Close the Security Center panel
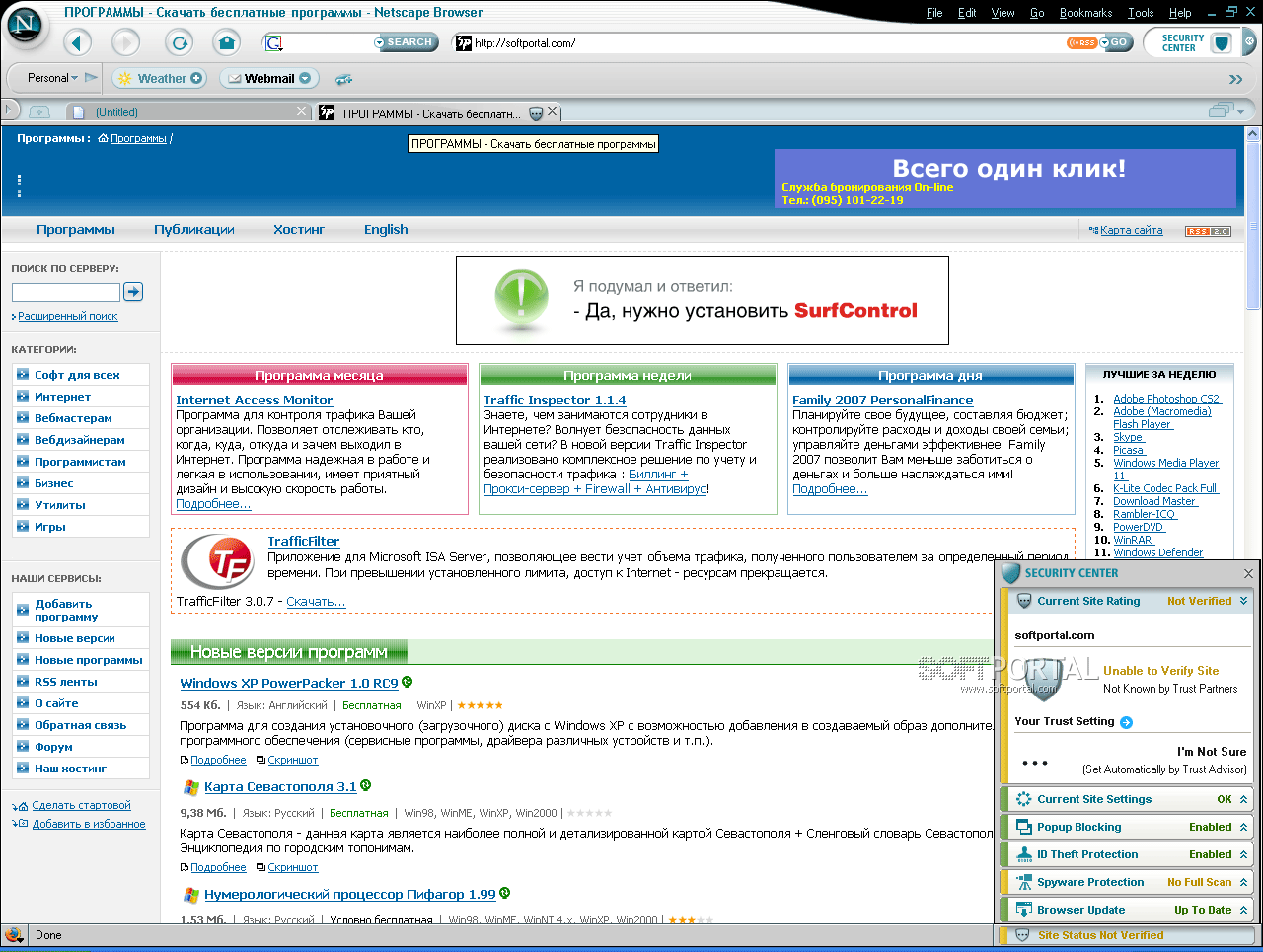Viewport: 1263px width, 952px height. (1248, 573)
